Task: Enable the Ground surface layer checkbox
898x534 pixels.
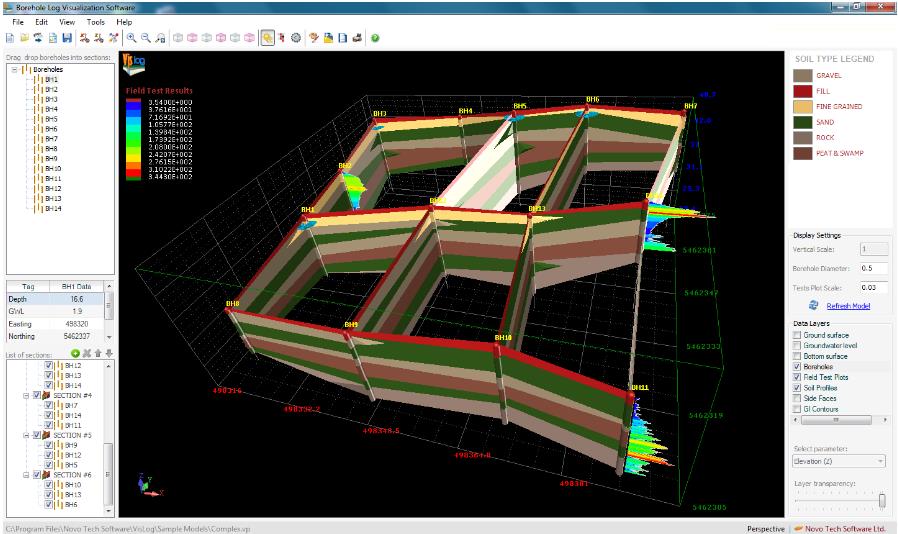Action: [797, 335]
